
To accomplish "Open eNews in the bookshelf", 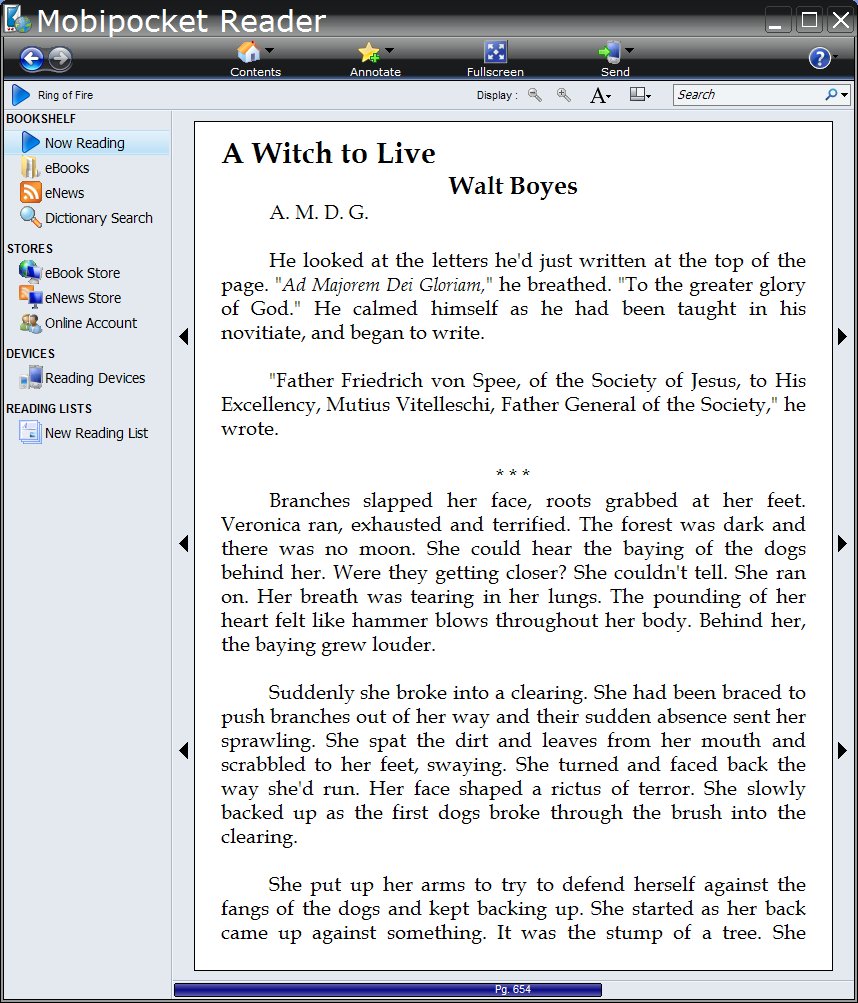I will (x=65, y=193).
